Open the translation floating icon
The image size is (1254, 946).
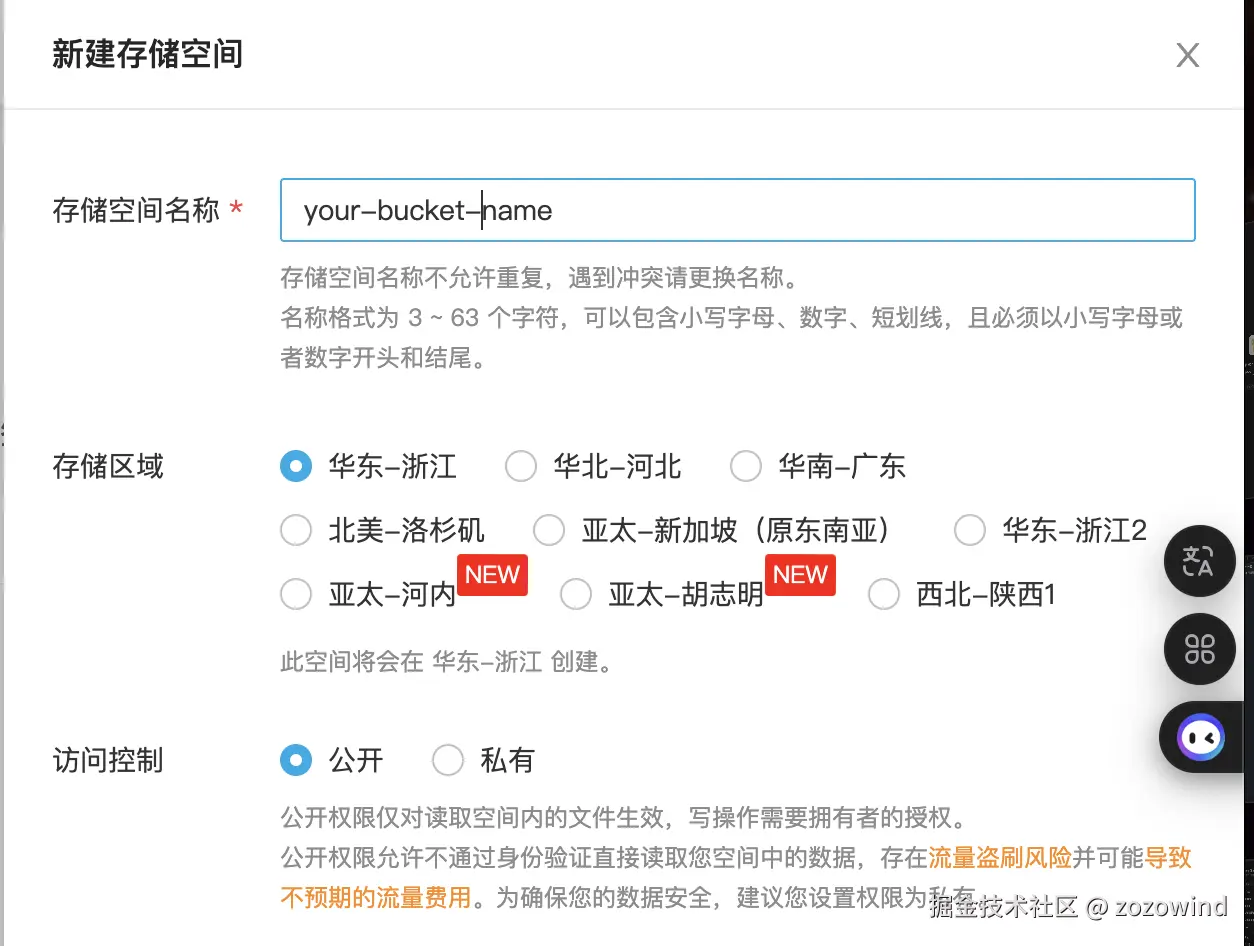[x=1199, y=561]
